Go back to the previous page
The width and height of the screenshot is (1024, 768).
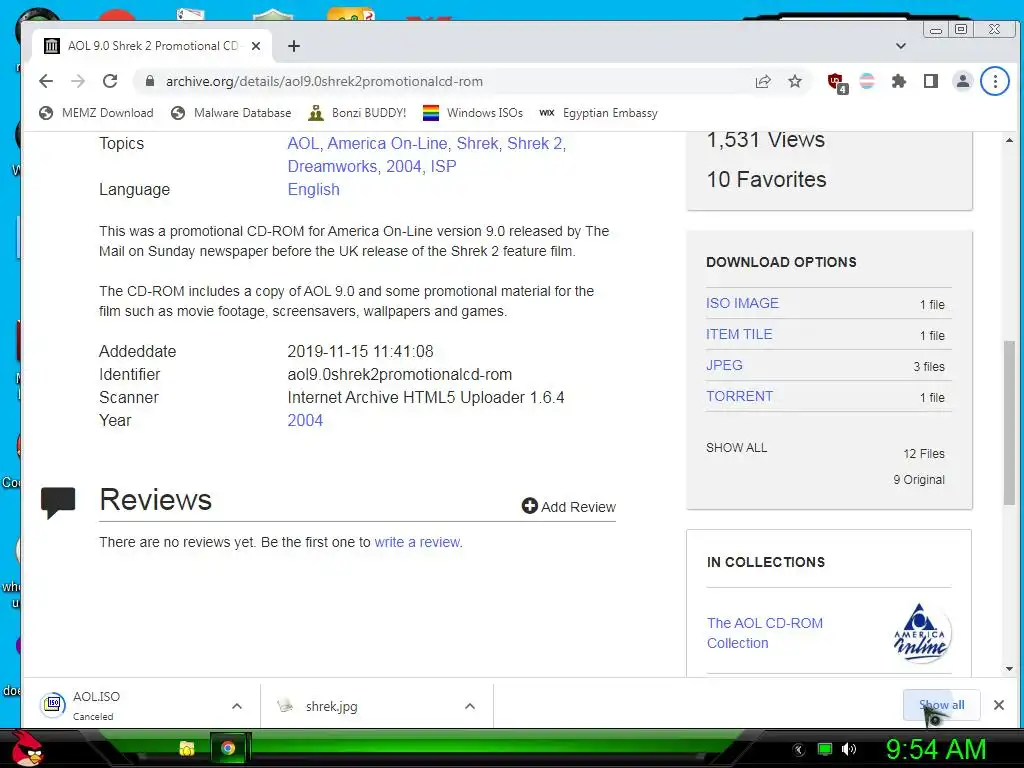(x=46, y=81)
